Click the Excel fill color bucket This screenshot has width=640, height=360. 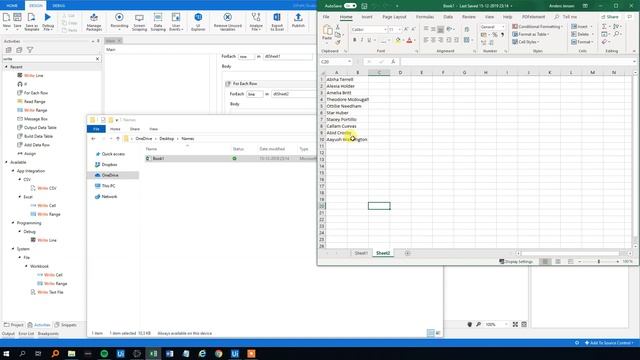pyautogui.click(x=398, y=40)
